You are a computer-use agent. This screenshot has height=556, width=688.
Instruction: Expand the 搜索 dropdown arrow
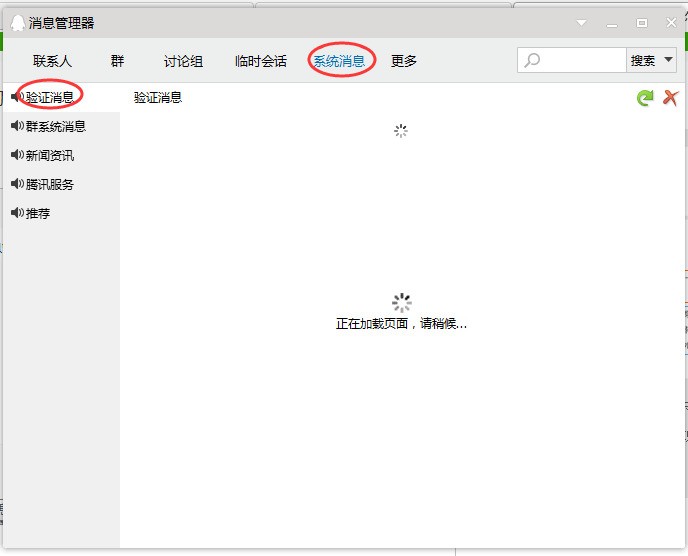[669, 60]
